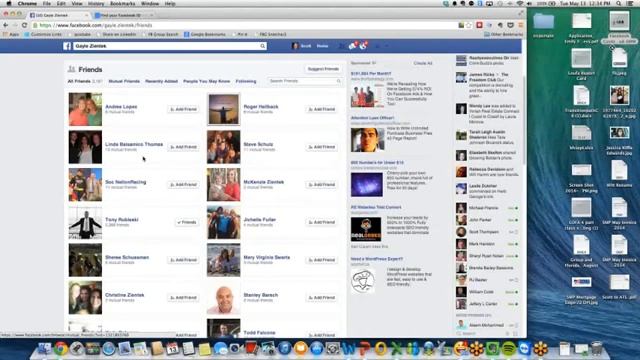This screenshot has height=360, width=640.
Task: Reload the page in Chrome
Action: point(24,25)
